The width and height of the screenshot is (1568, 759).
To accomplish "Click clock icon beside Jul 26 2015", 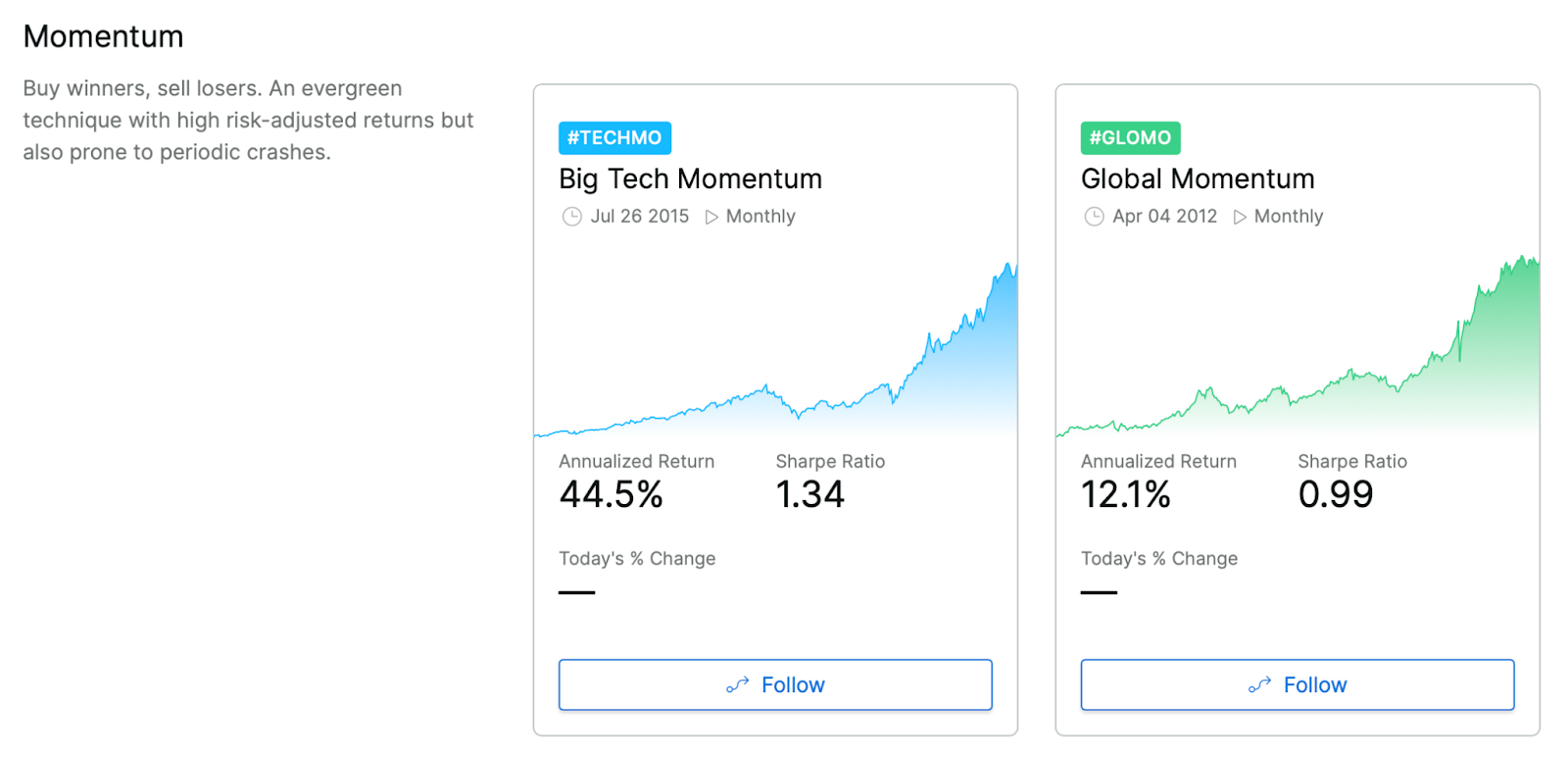I will [x=571, y=217].
